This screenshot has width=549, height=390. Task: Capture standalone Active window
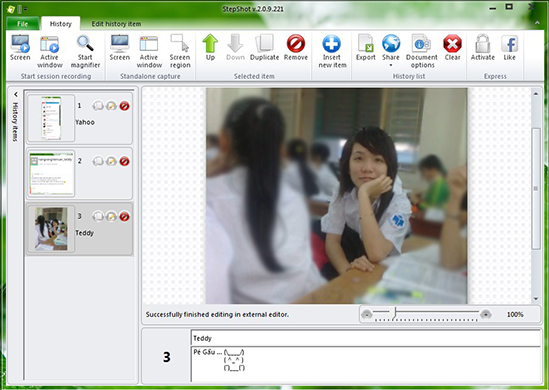click(x=149, y=52)
